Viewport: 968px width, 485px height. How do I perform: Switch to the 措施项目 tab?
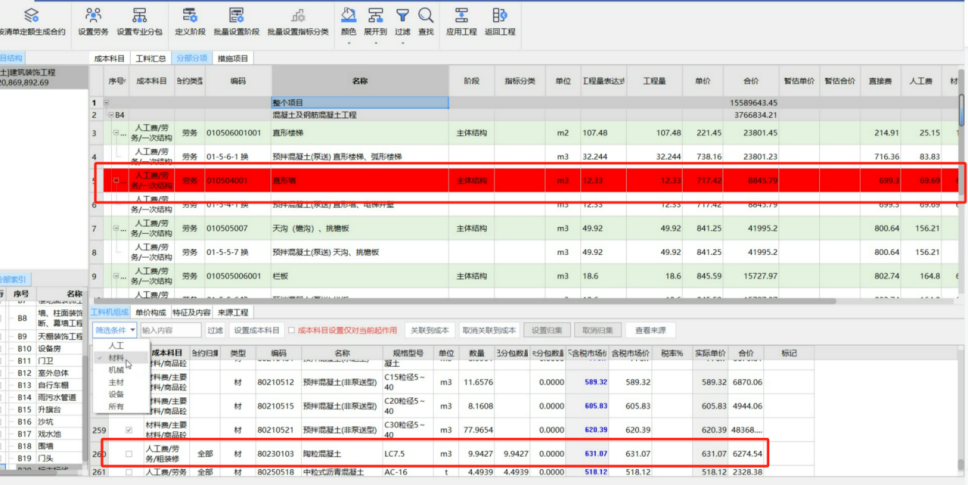pyautogui.click(x=233, y=59)
